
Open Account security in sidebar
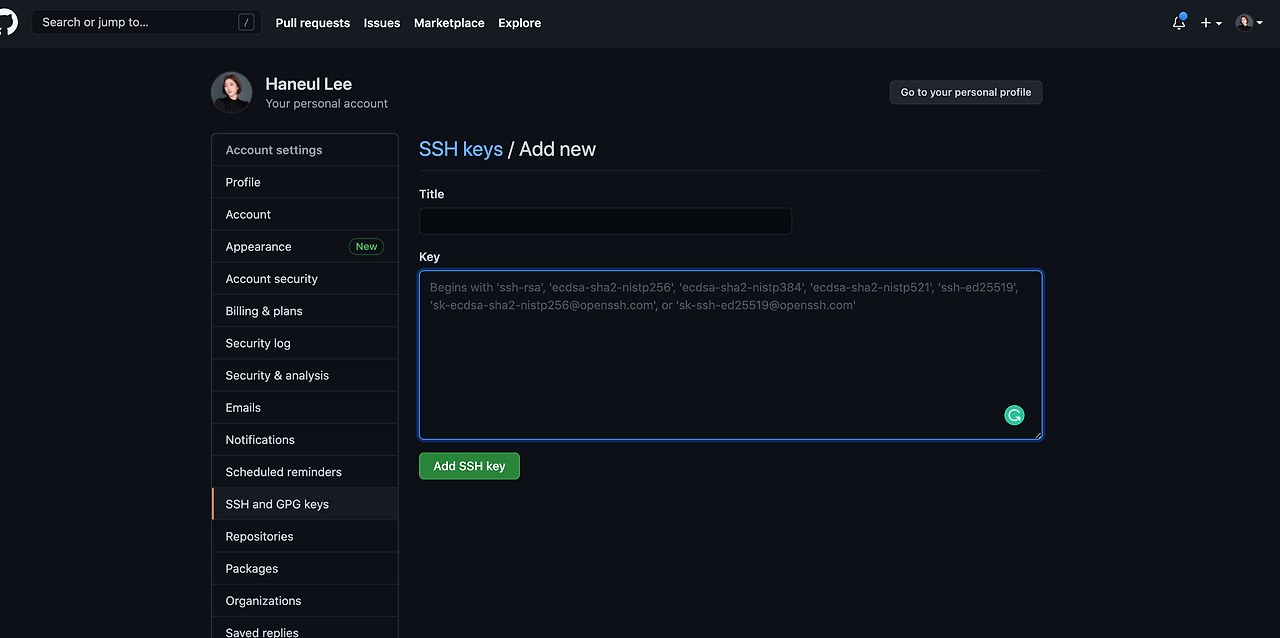point(305,279)
